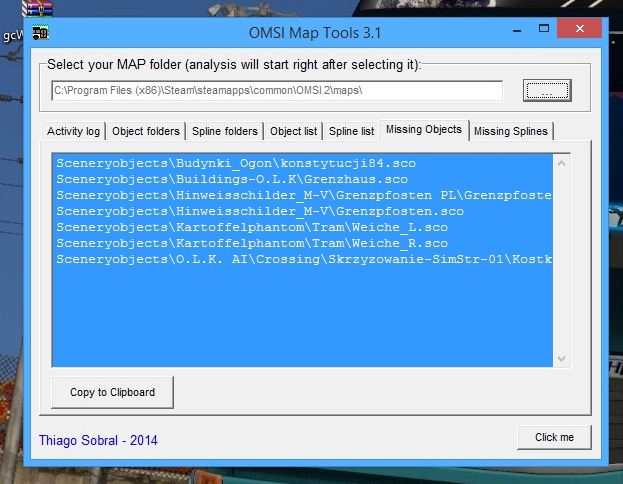Show the Object list tab
The height and width of the screenshot is (484, 623).
tap(293, 131)
